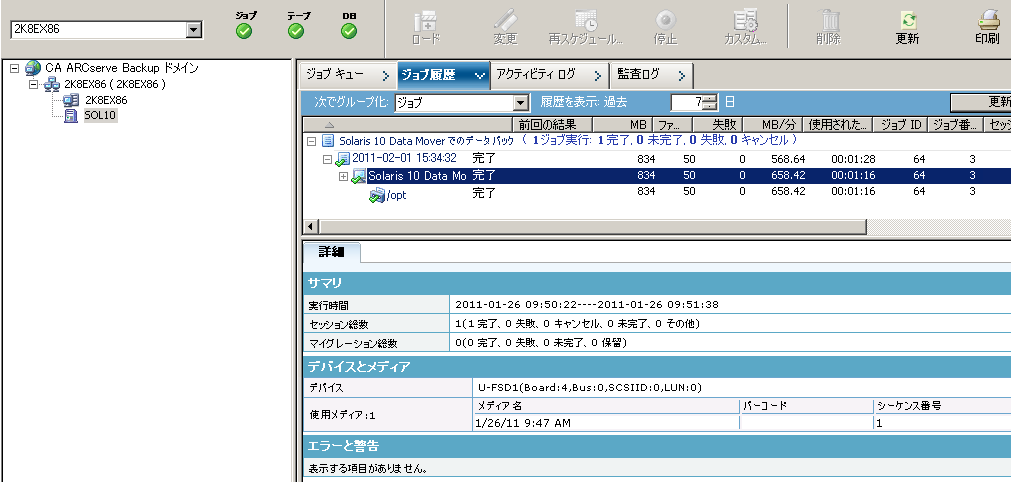Click the DB status check icon
Viewport: 1011px width, 482px height.
(x=348, y=31)
